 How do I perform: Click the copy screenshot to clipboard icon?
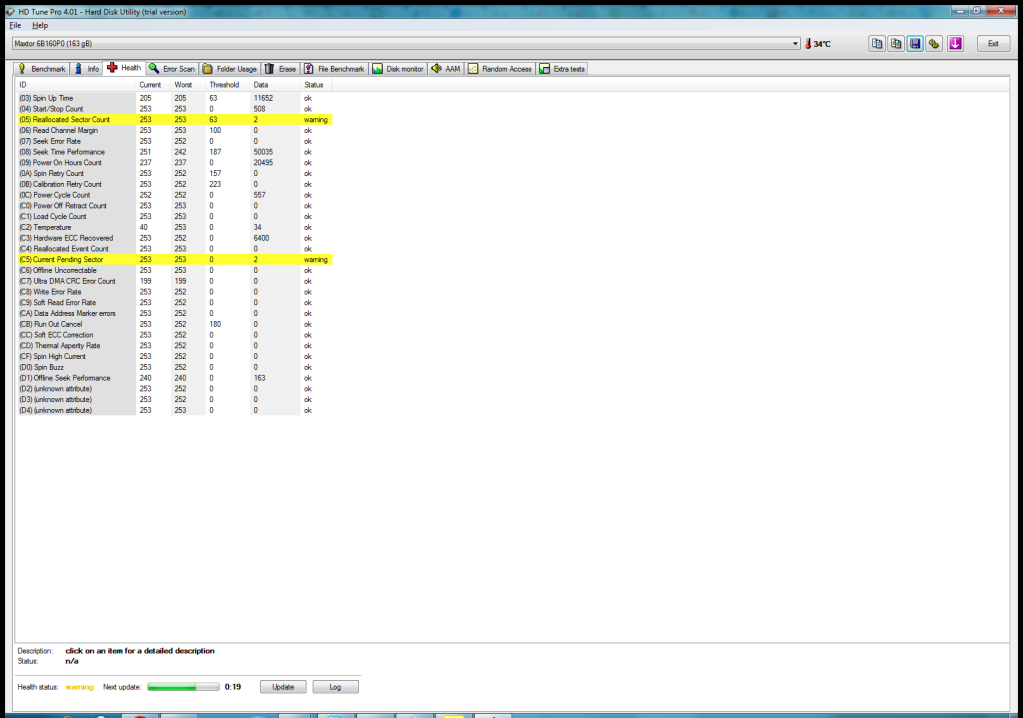(896, 44)
